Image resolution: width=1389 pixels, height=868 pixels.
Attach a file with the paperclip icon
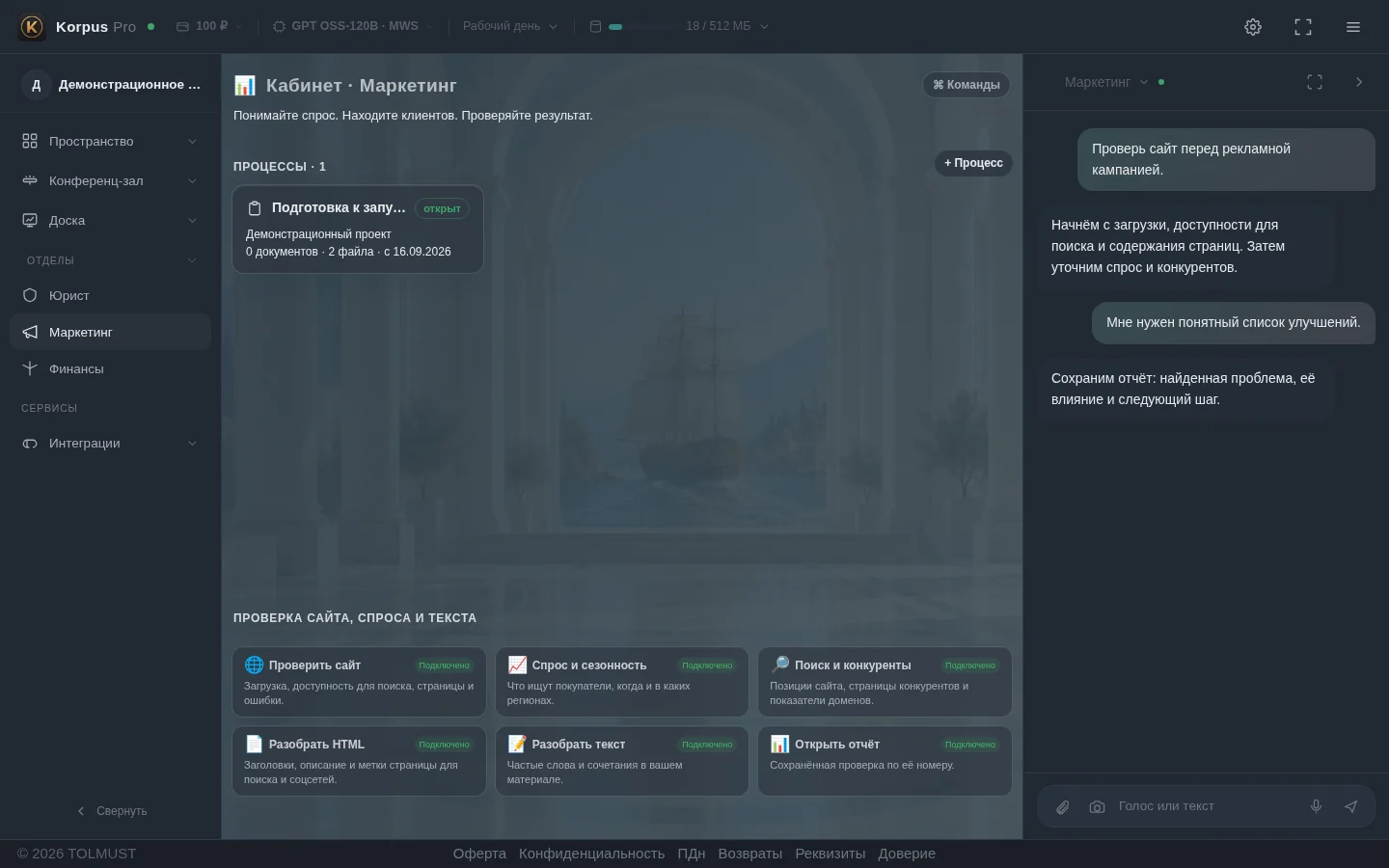click(x=1063, y=807)
